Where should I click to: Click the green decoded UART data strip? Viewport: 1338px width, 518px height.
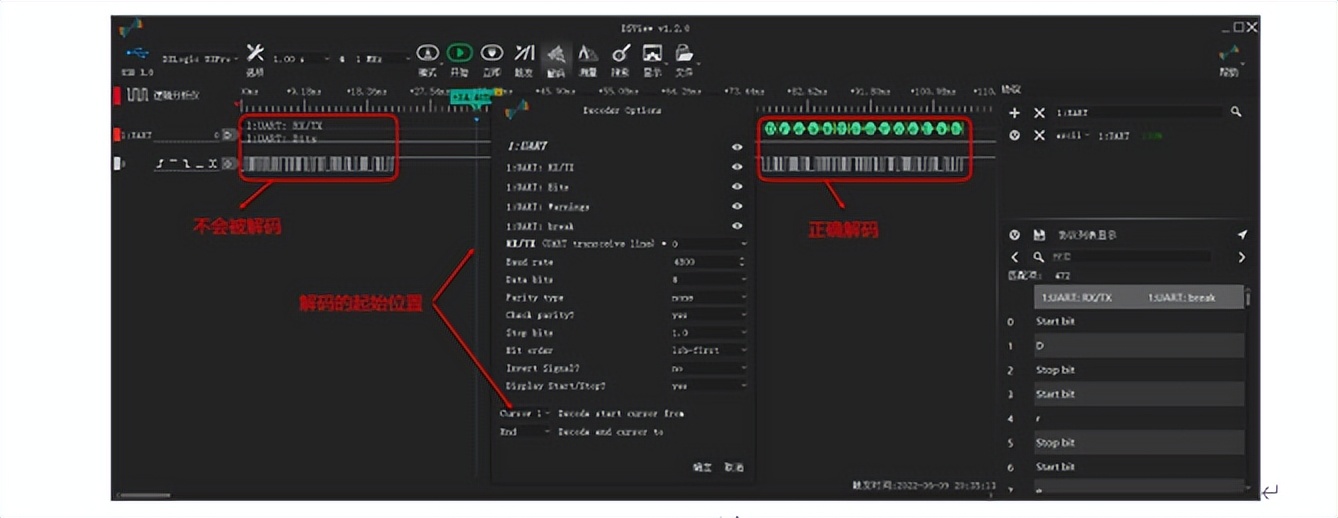click(x=863, y=129)
